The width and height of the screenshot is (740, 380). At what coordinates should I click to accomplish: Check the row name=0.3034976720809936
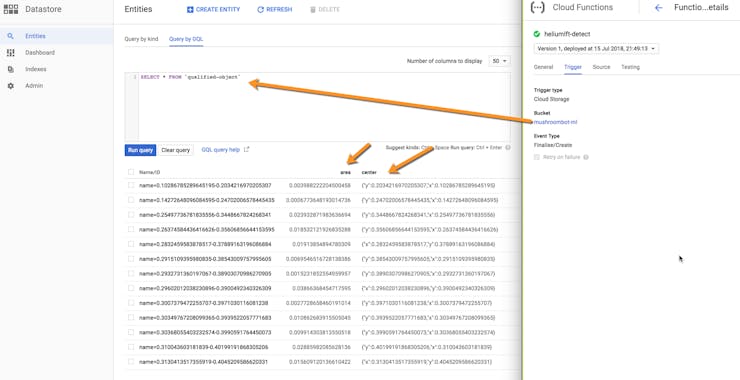point(131,317)
